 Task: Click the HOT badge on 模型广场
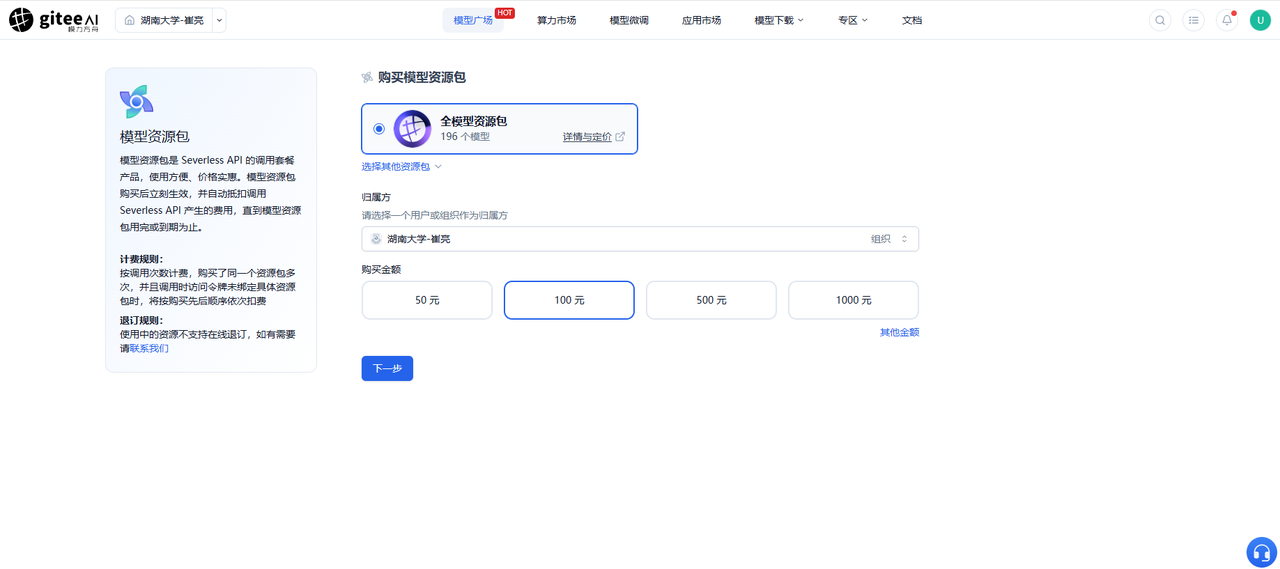tap(505, 13)
